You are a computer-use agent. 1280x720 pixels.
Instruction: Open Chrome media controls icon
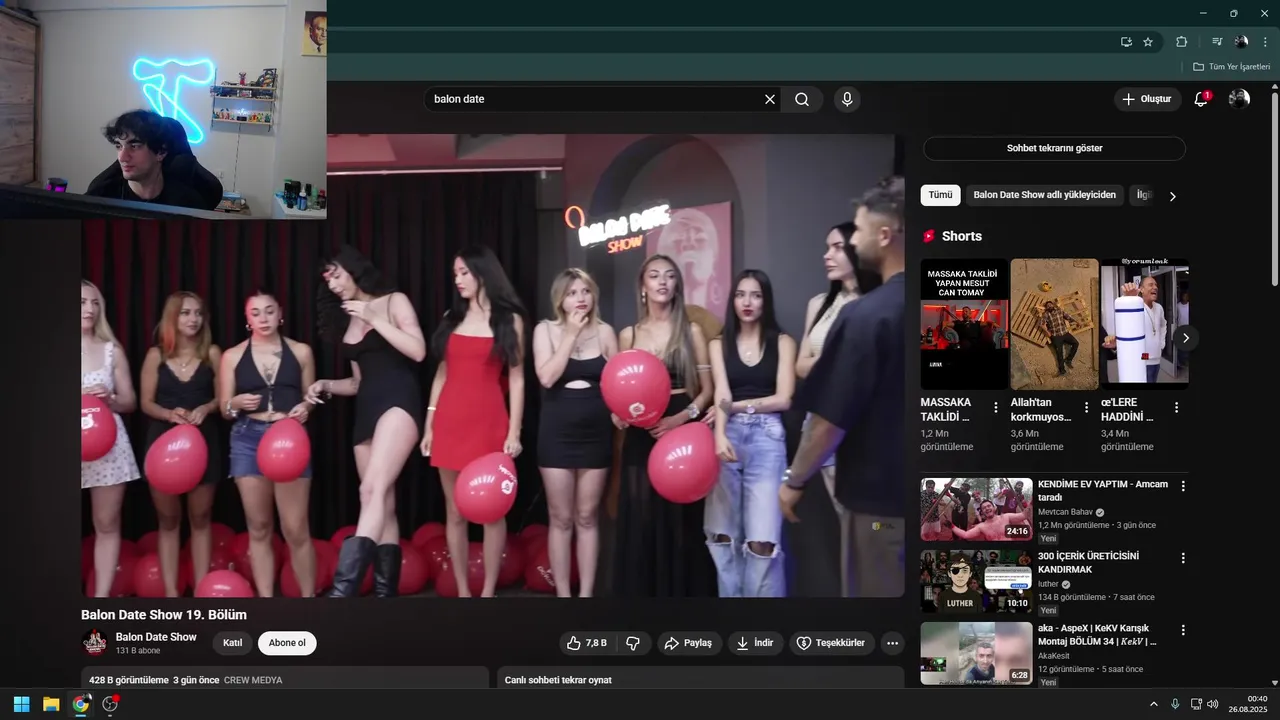pyautogui.click(x=1217, y=42)
